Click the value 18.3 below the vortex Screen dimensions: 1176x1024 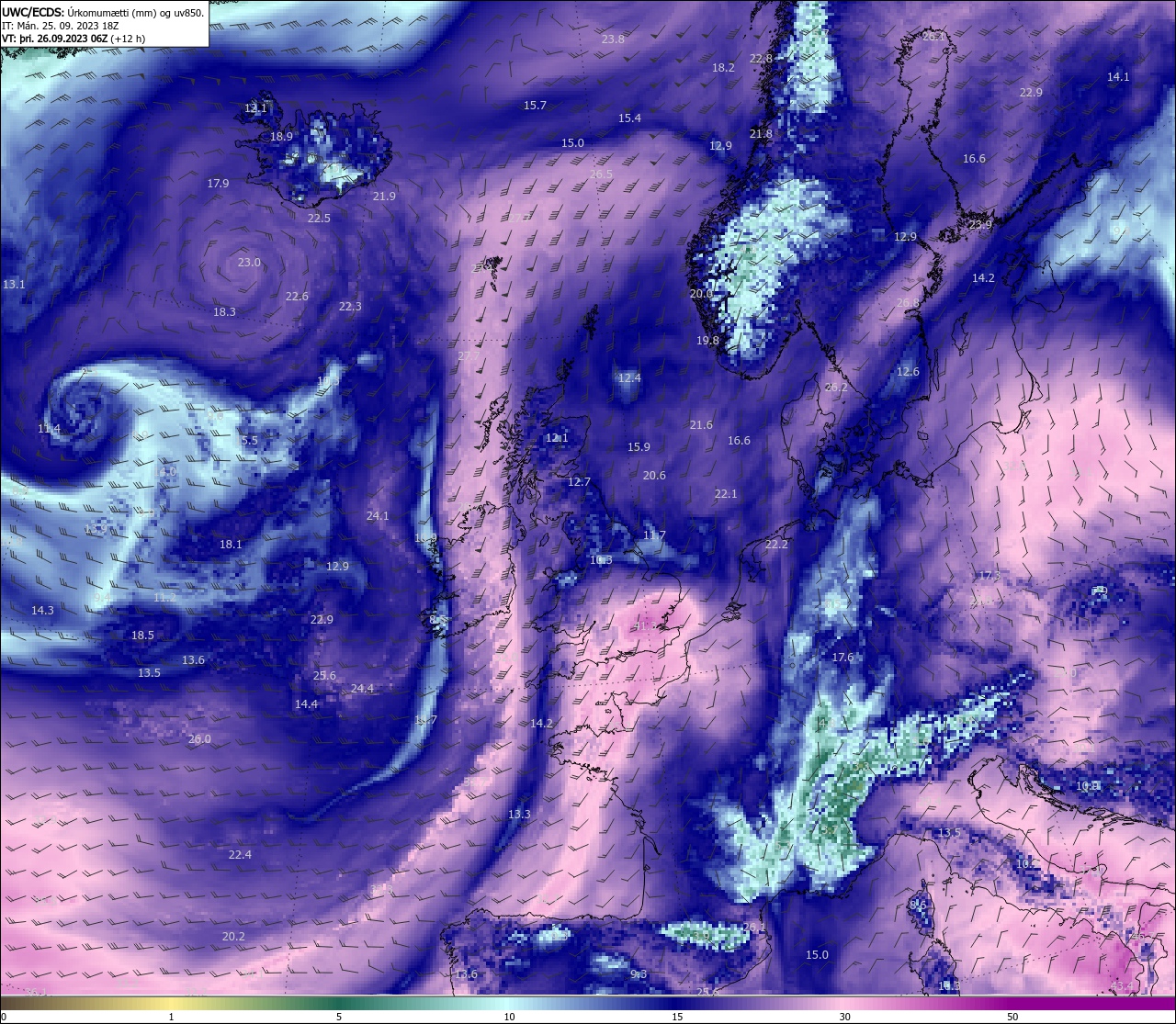(x=224, y=311)
